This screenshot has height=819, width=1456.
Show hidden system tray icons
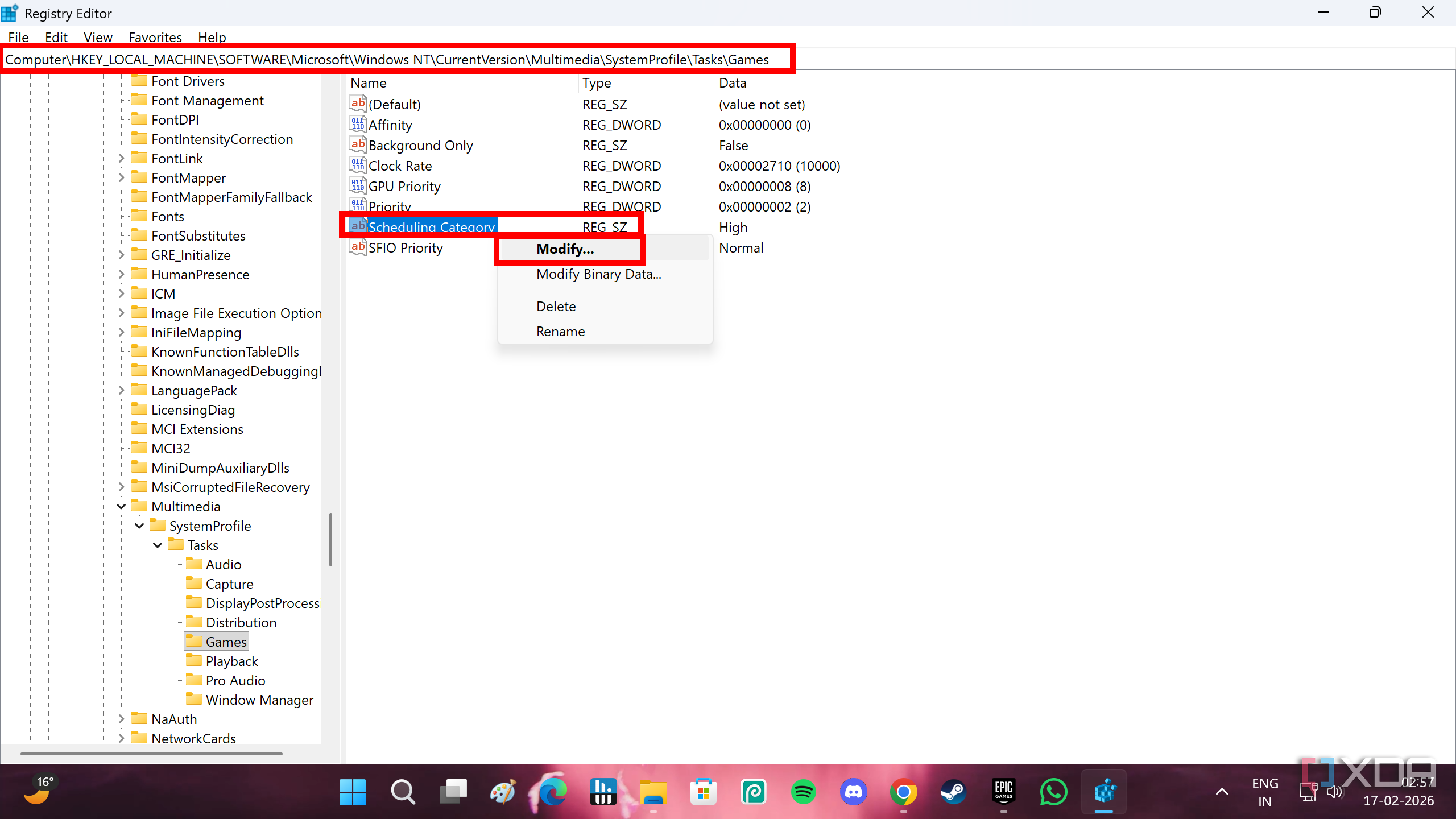pyautogui.click(x=1222, y=792)
